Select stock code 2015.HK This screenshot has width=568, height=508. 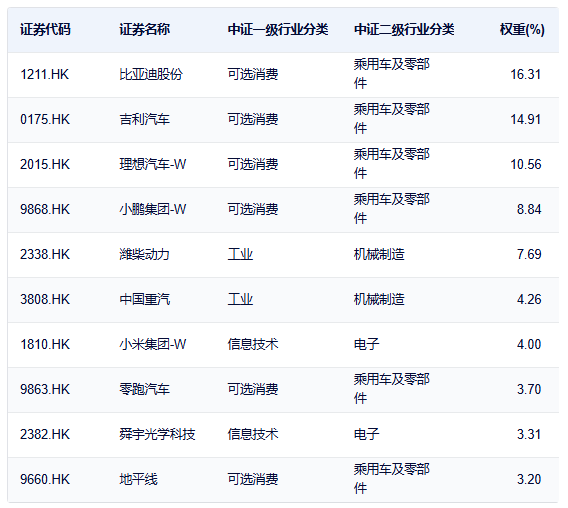[45, 165]
